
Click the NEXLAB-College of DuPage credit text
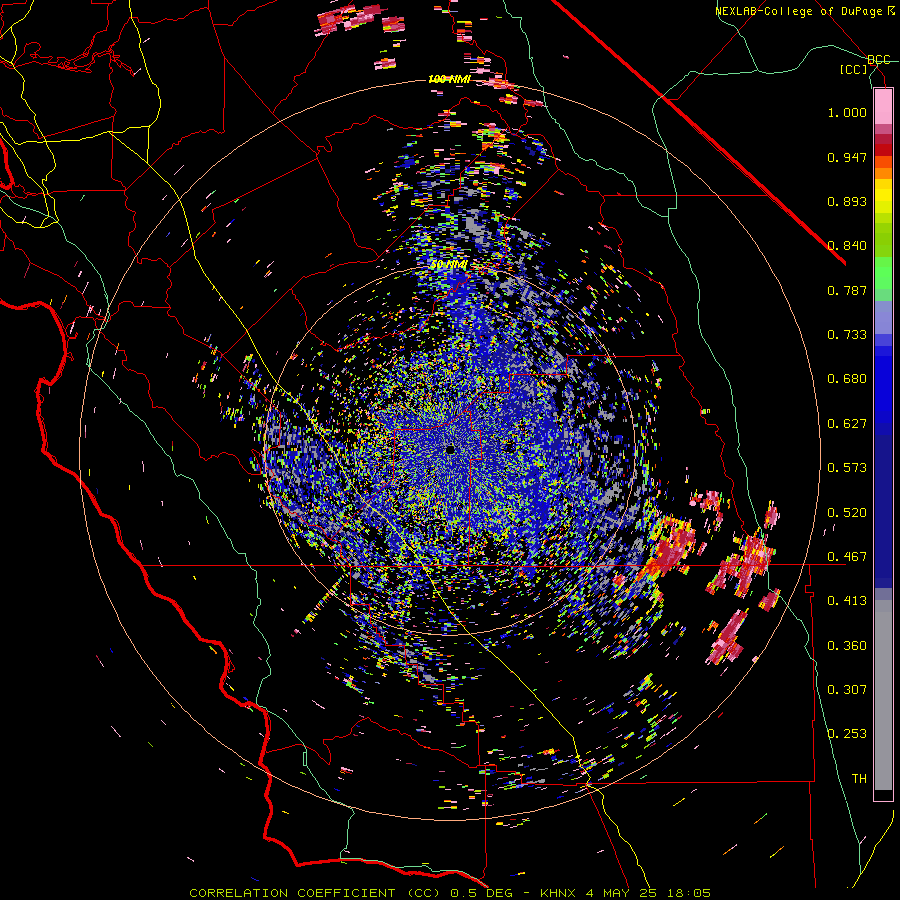pos(804,11)
